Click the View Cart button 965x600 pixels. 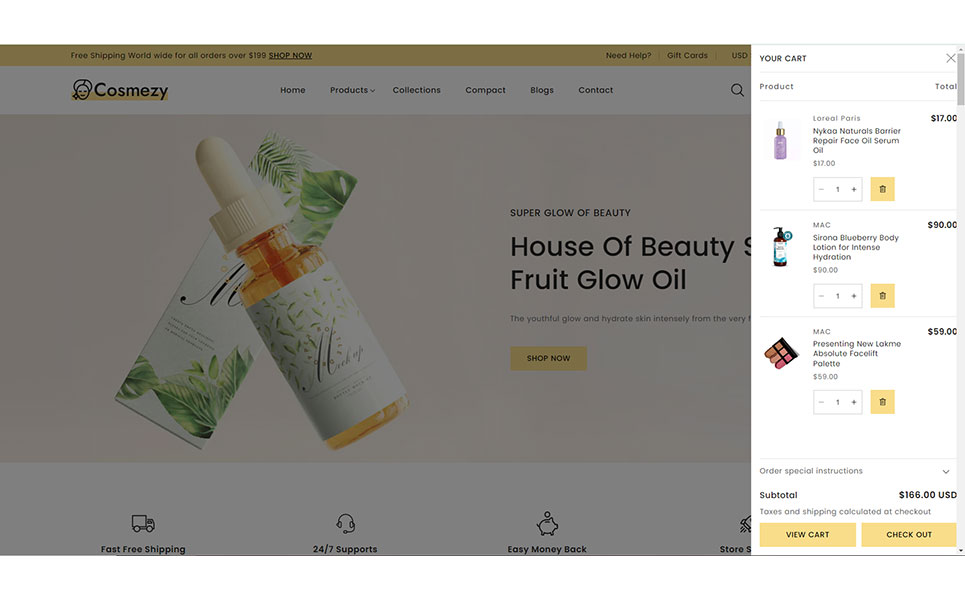(807, 535)
